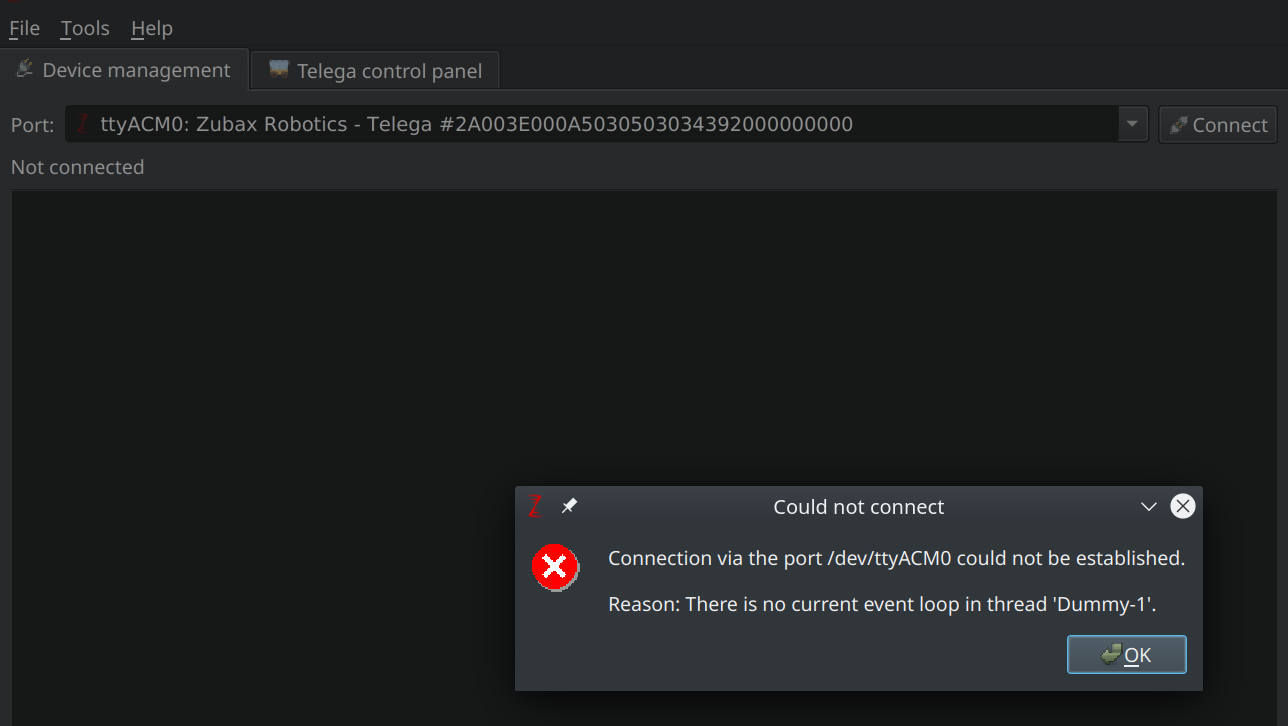Open the Tools menu
Image resolution: width=1288 pixels, height=726 pixels.
pyautogui.click(x=84, y=28)
